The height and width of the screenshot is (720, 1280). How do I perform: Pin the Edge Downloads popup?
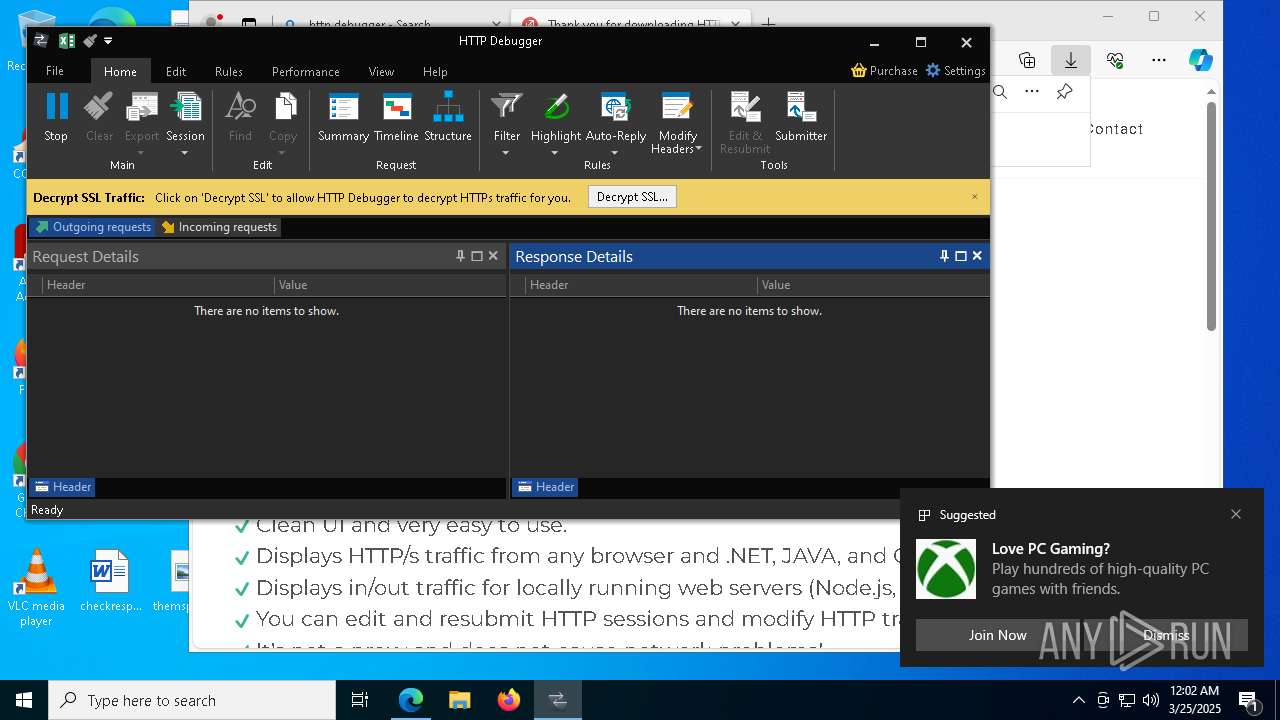[1064, 92]
